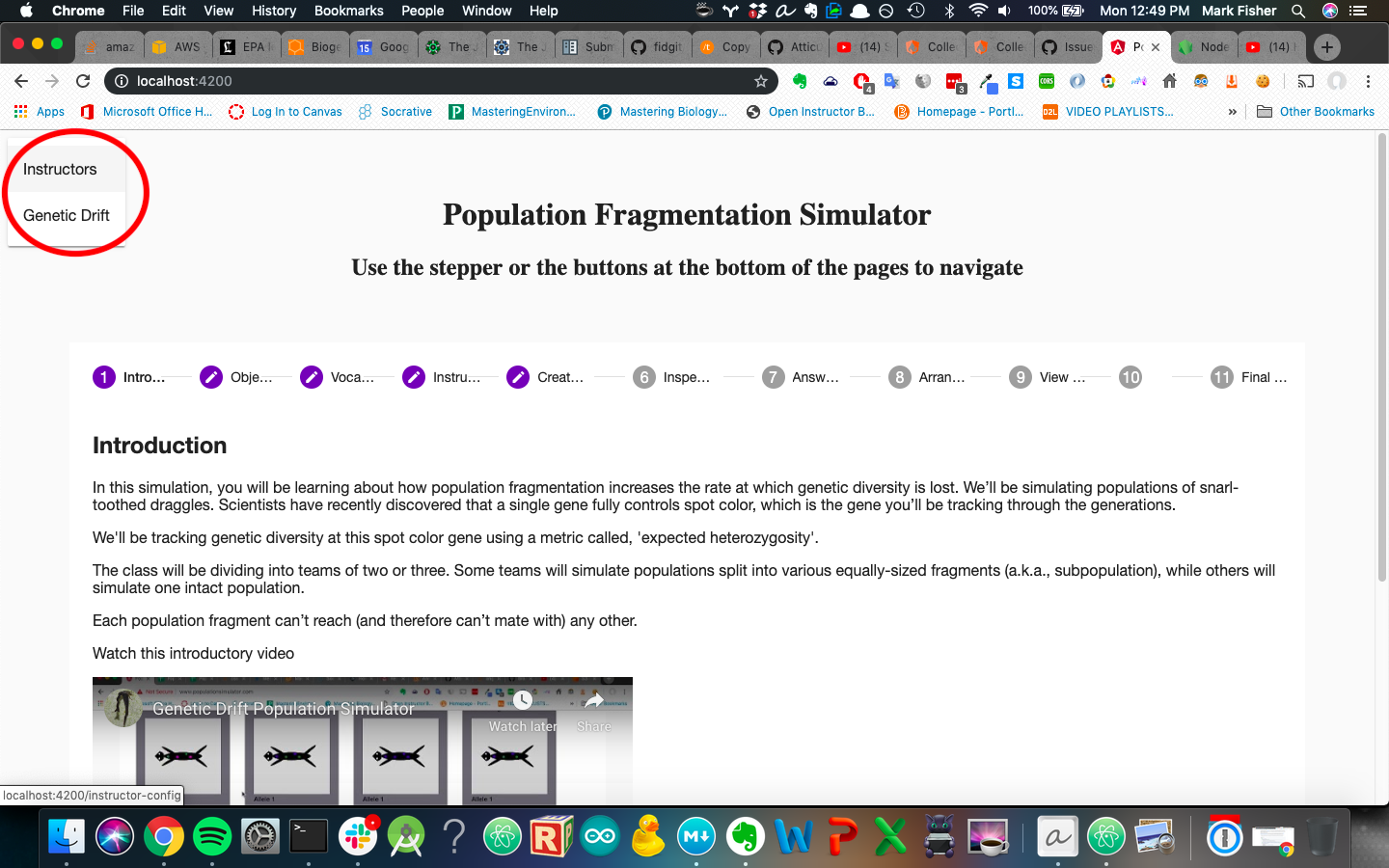Click the Share arrow on the video
Screen dimensions: 1389x868
594,712
